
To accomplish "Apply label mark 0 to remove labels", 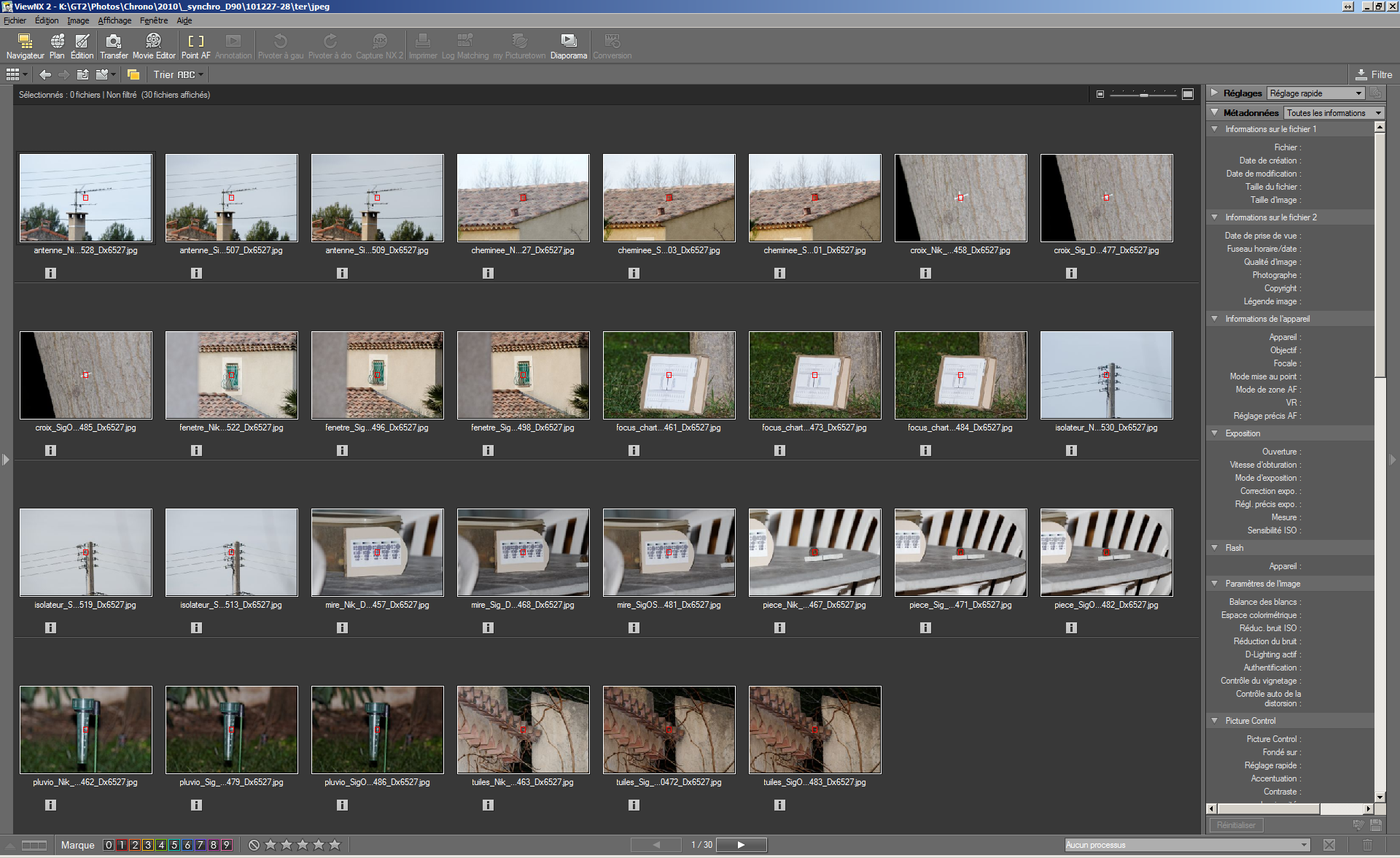I will pyautogui.click(x=109, y=845).
